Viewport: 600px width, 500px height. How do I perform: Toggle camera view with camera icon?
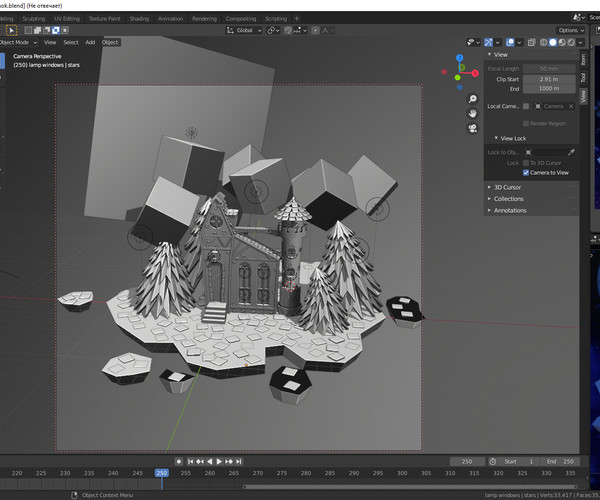tap(472, 129)
